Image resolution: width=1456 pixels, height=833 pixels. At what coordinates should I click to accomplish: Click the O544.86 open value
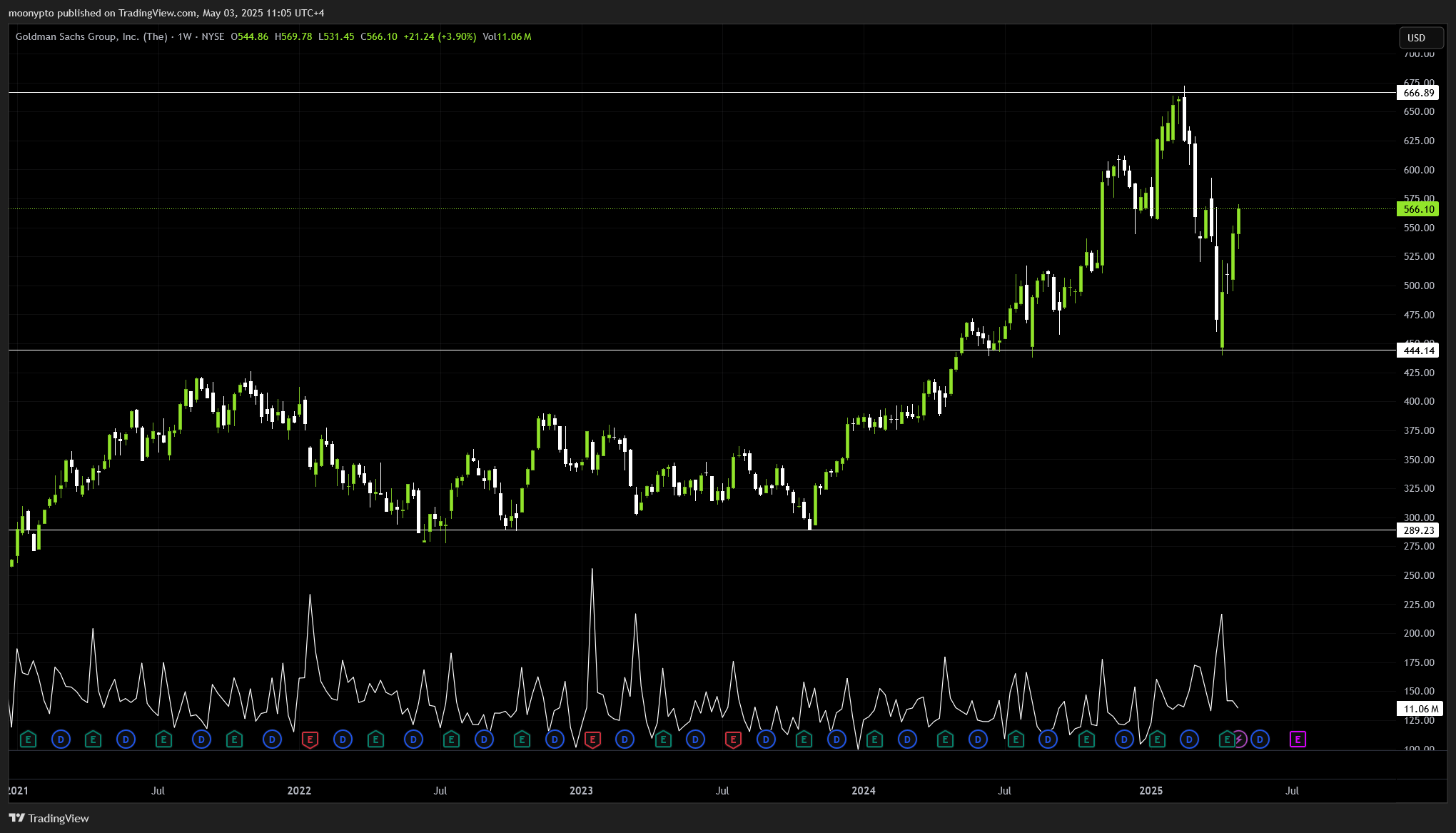250,36
